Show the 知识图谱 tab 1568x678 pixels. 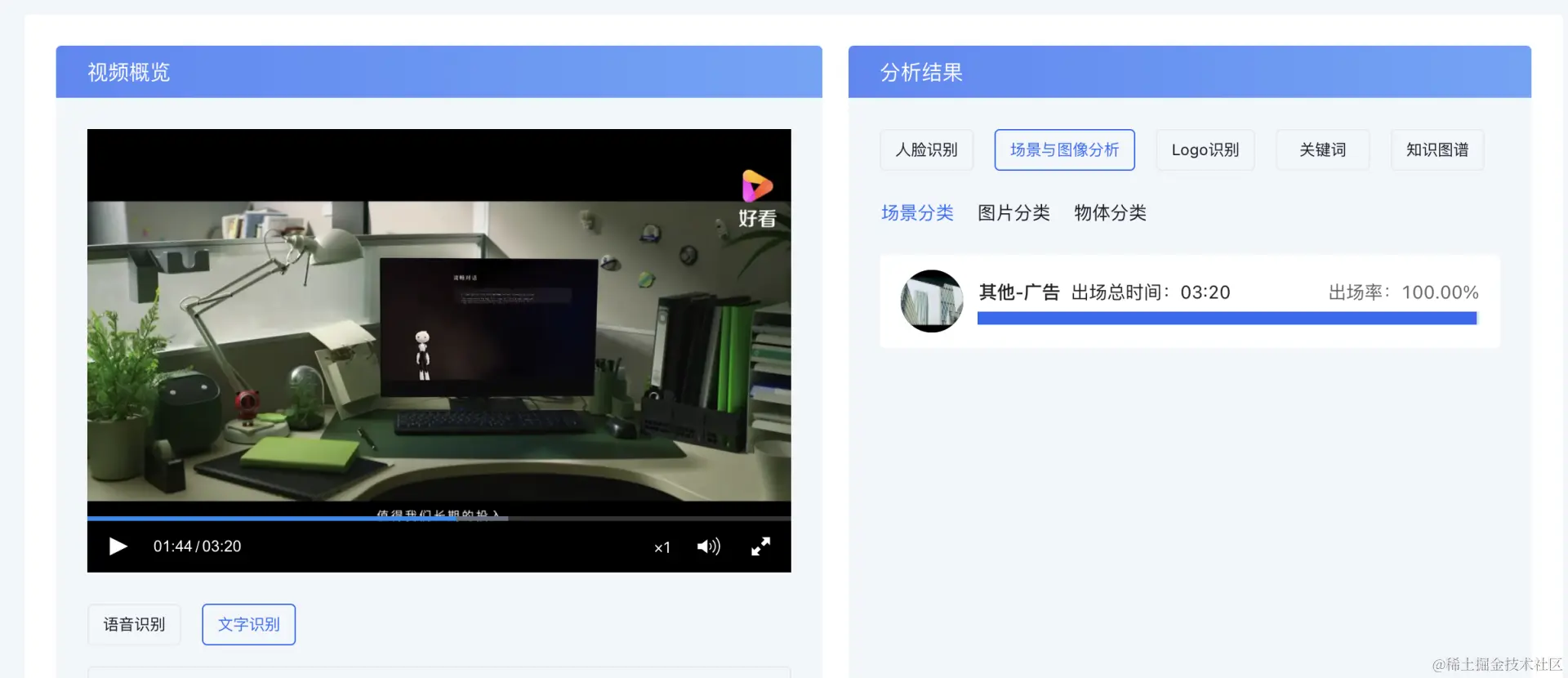tap(1437, 149)
